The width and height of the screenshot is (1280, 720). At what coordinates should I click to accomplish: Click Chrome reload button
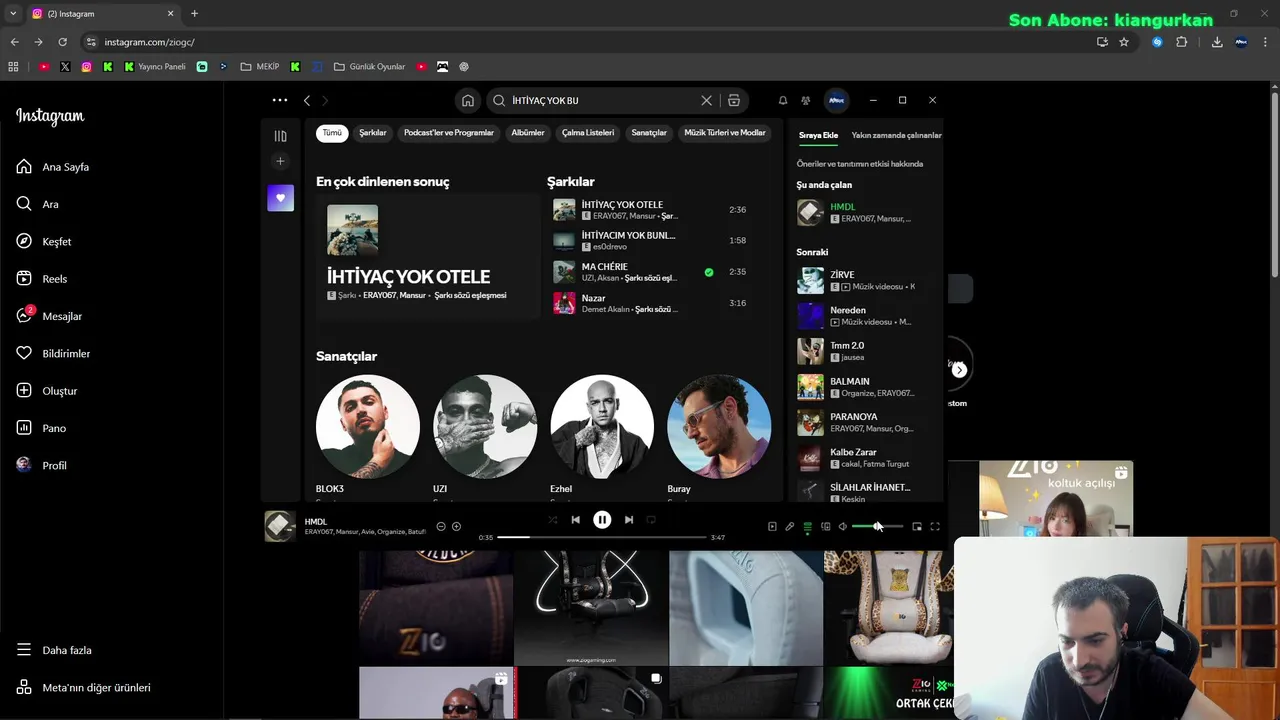point(62,42)
